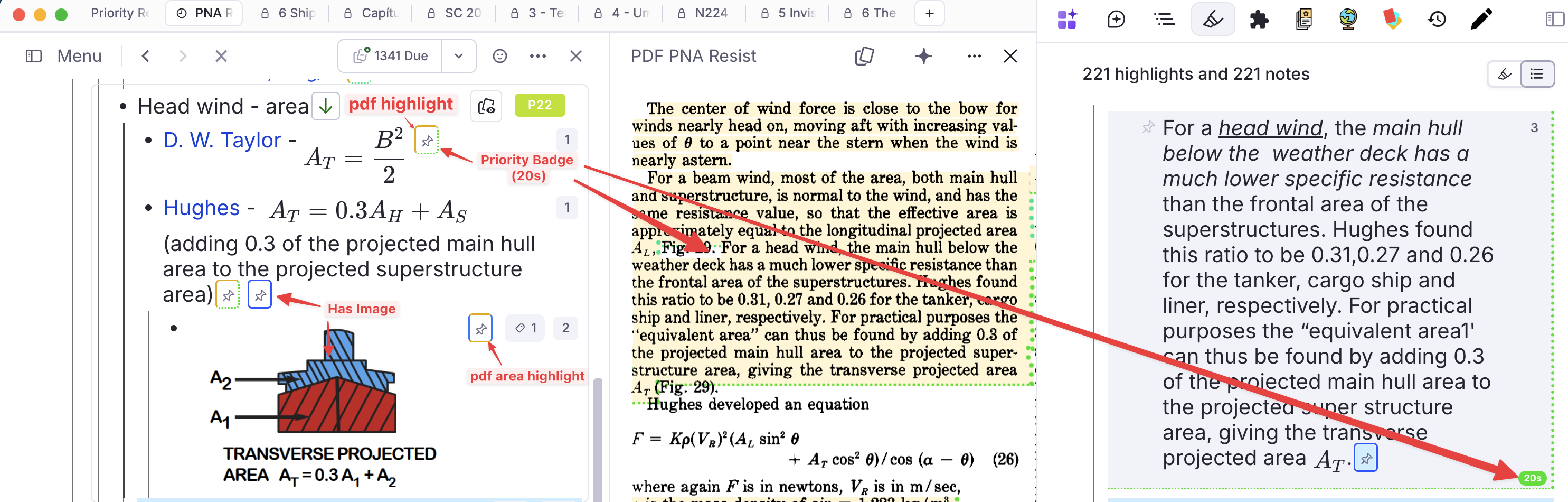Toggle the blue pin after 'area)' text
The image size is (1568, 502).
tap(259, 295)
